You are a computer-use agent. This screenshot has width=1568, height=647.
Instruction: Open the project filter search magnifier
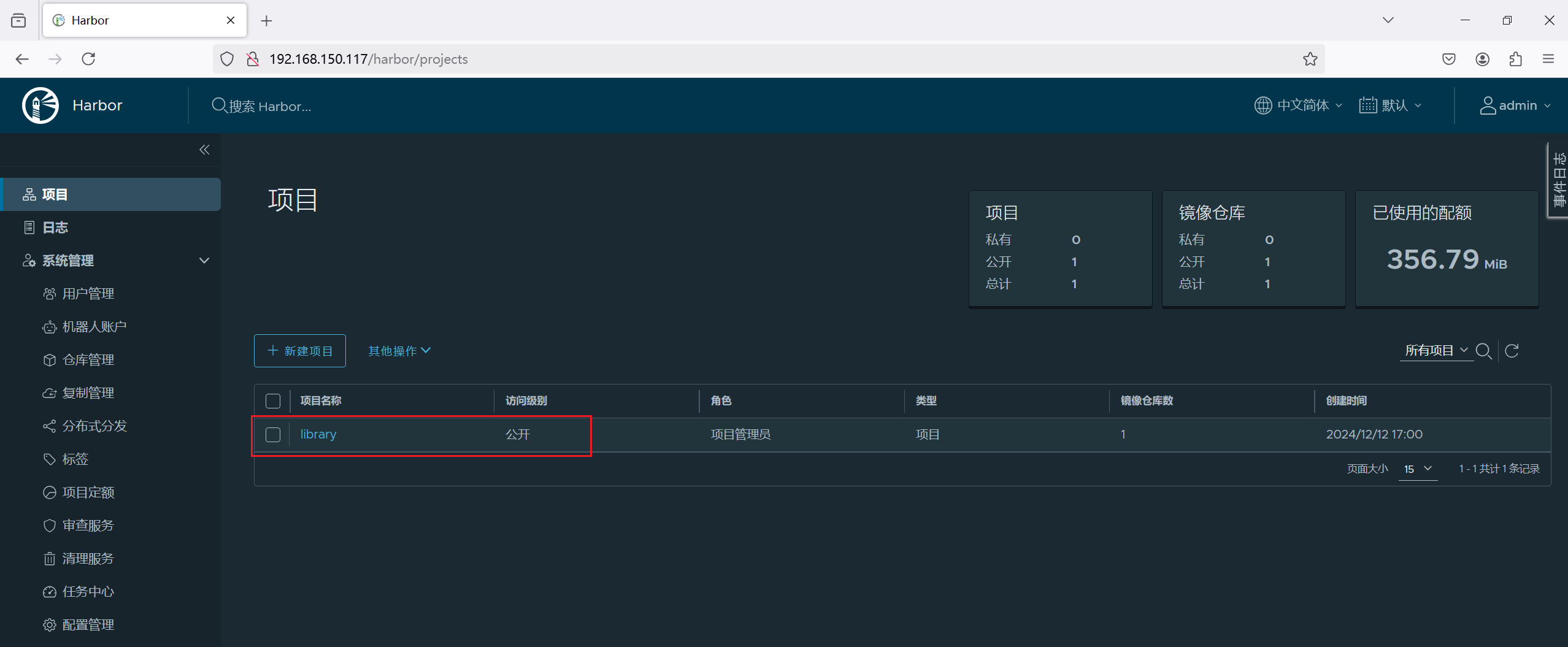[x=1483, y=351]
